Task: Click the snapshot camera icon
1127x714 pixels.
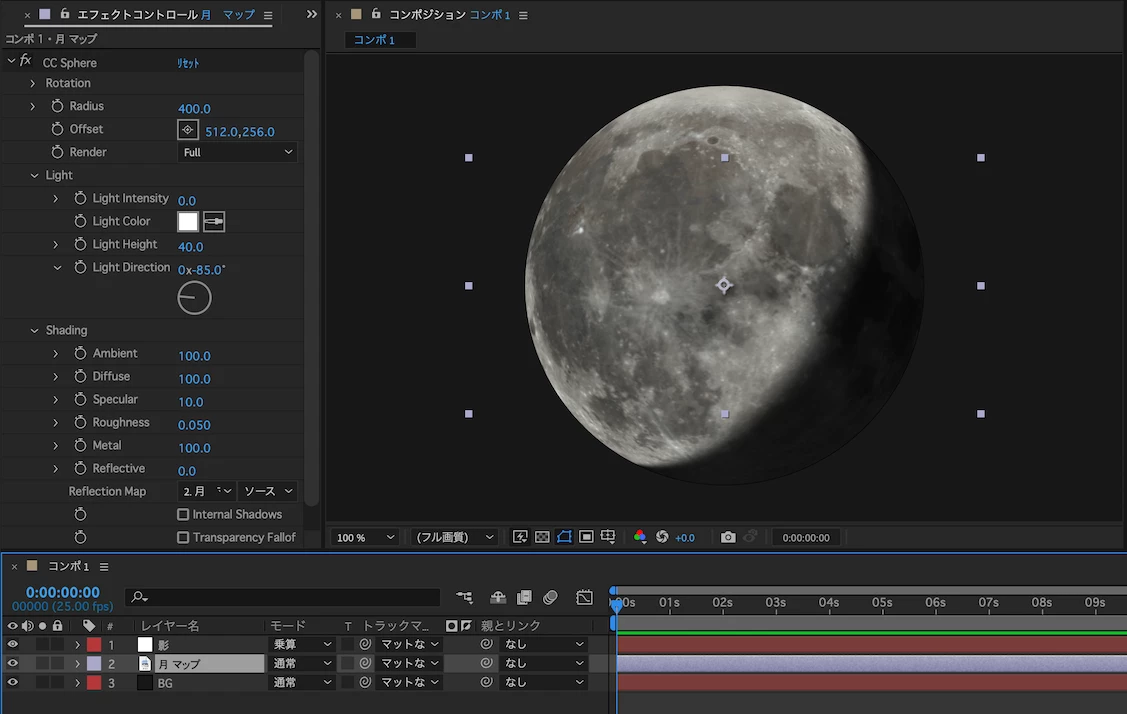Action: click(x=728, y=537)
